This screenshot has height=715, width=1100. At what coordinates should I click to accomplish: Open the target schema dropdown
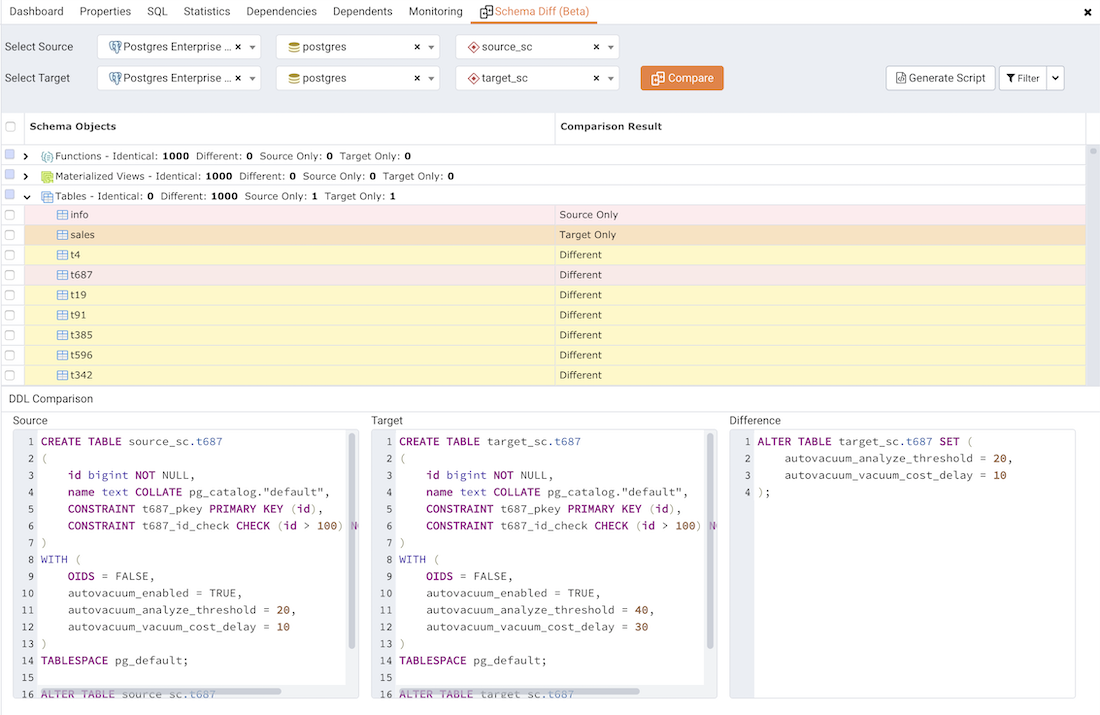(x=611, y=79)
